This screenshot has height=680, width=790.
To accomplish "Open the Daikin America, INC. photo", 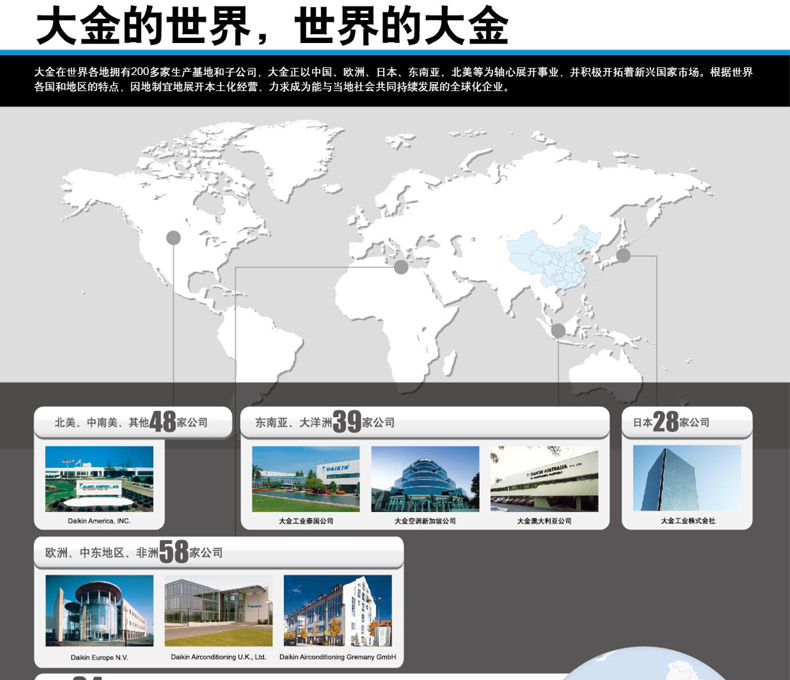I will tap(99, 479).
